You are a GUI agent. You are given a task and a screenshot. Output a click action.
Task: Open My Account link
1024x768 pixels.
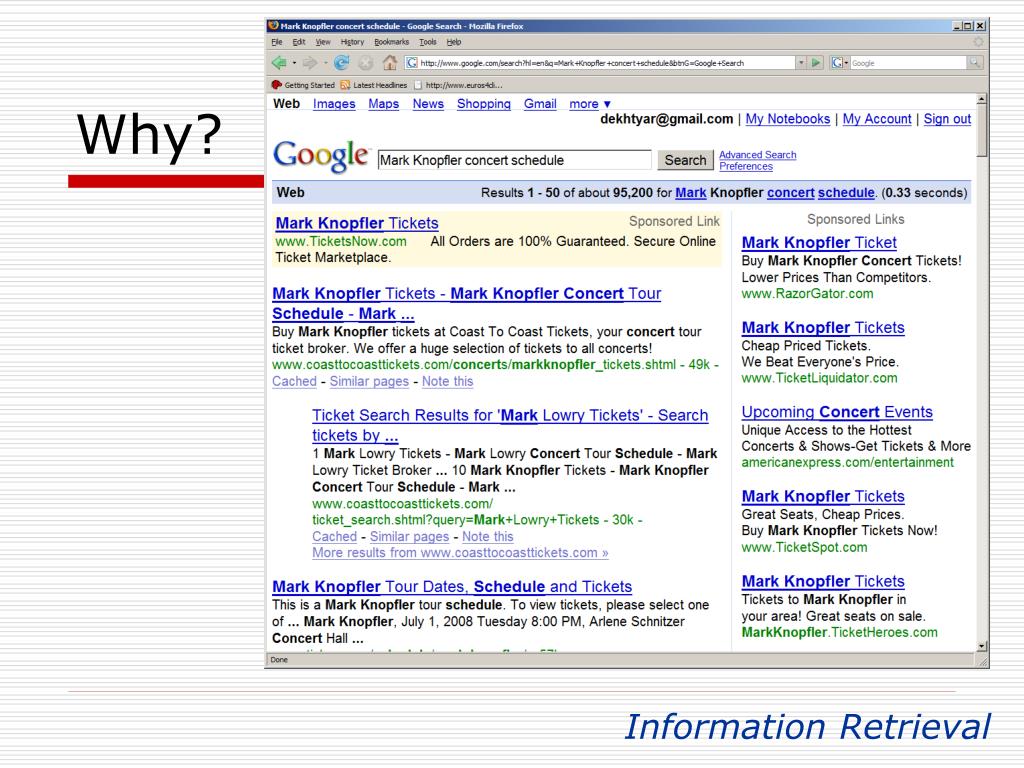(876, 119)
